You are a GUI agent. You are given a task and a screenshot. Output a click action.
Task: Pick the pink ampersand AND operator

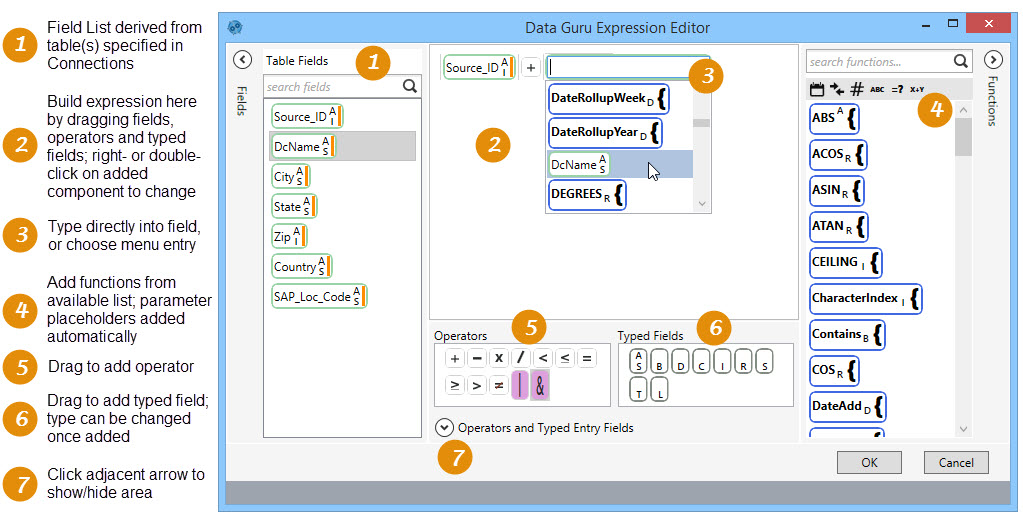[x=540, y=385]
